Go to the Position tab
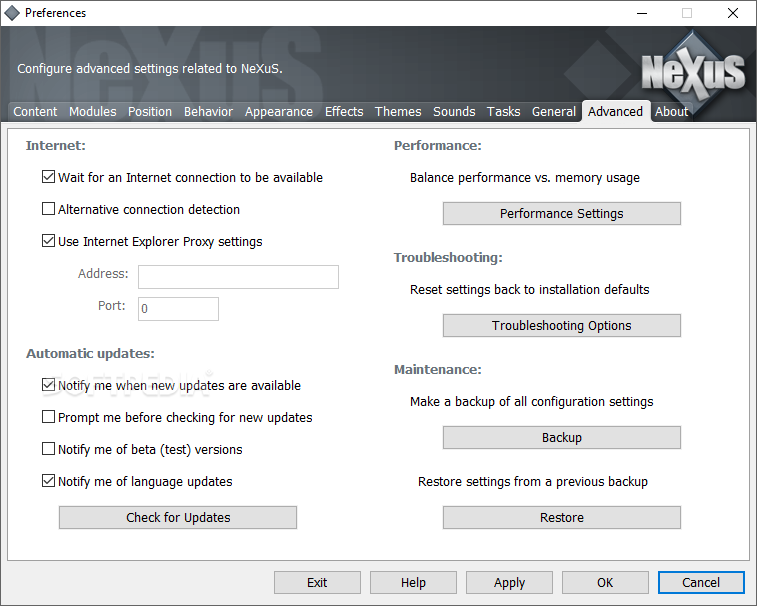 150,112
